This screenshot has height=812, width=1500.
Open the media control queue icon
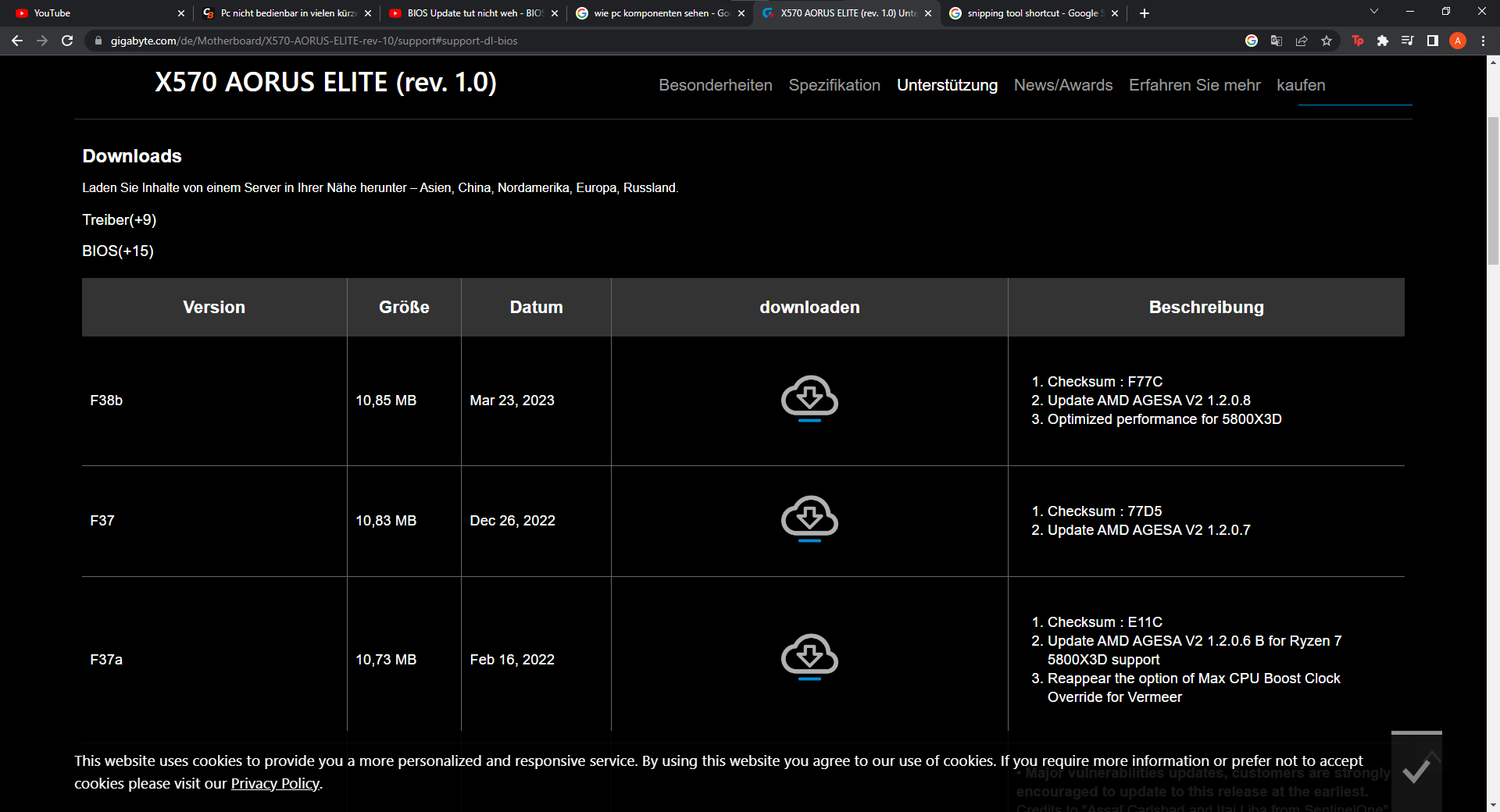coord(1408,41)
